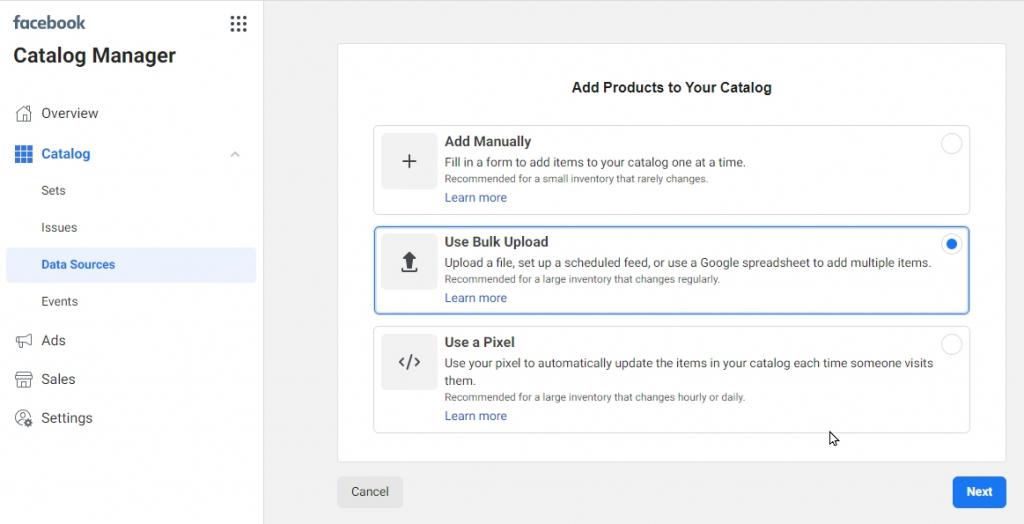Select the Add Manually radio button
The height and width of the screenshot is (524, 1024).
952,144
